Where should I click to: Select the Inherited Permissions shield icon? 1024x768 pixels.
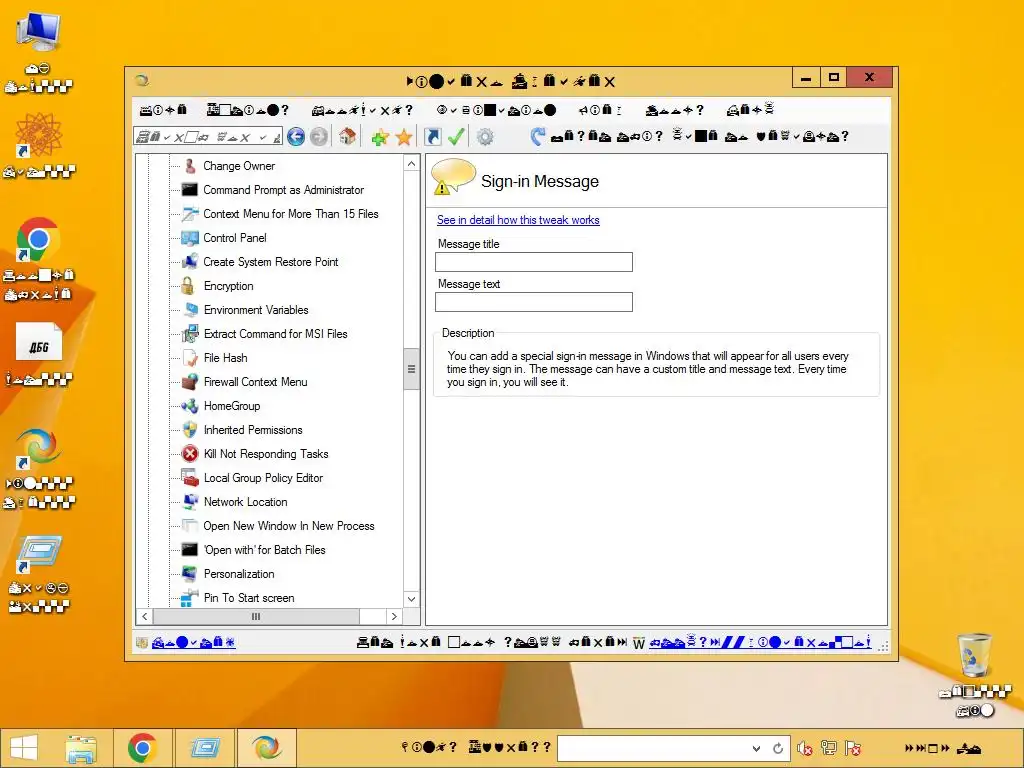point(190,430)
